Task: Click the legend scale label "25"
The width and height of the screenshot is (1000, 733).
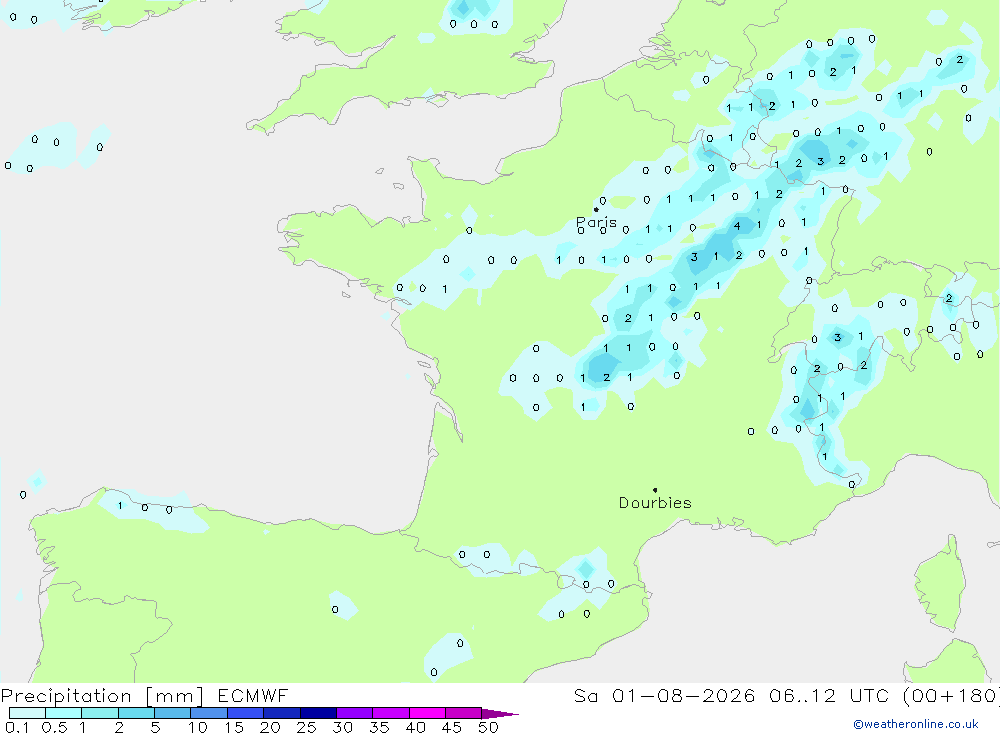Action: [306, 727]
